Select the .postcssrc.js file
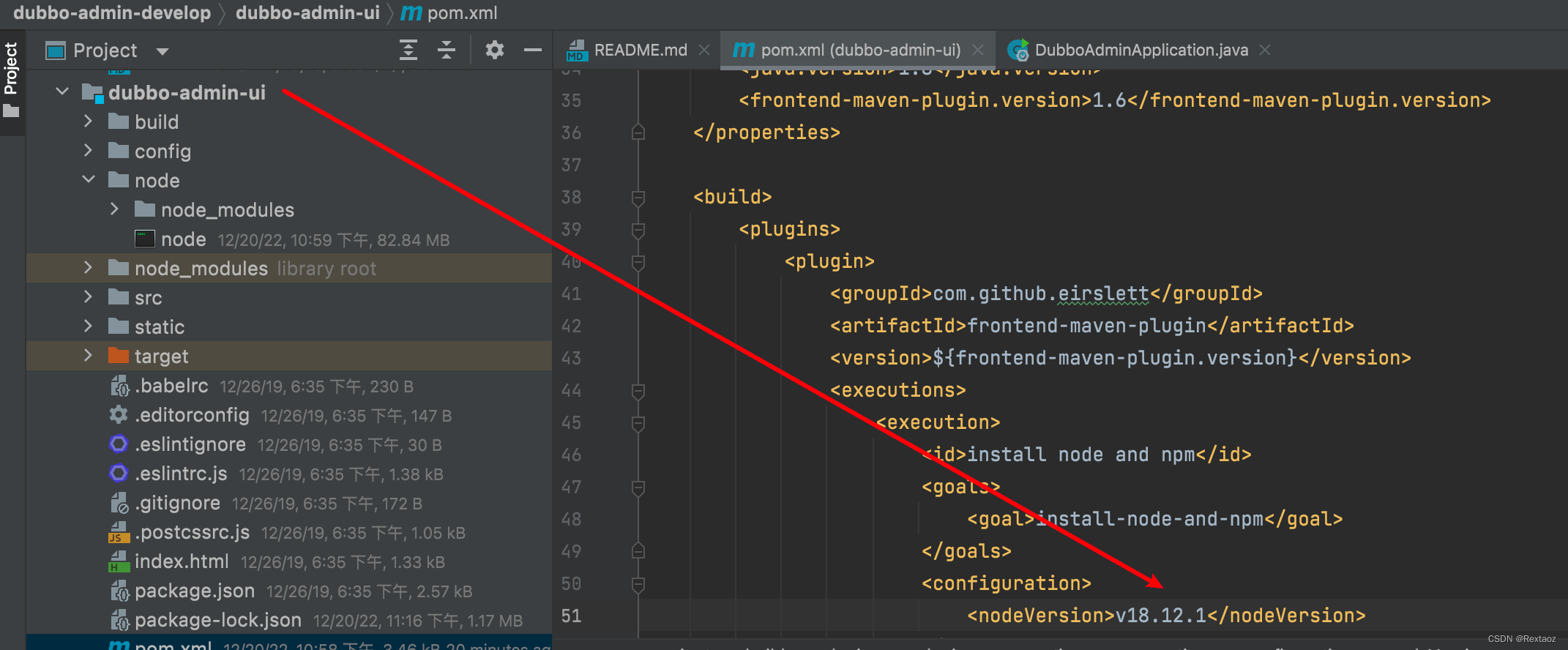 coord(192,532)
